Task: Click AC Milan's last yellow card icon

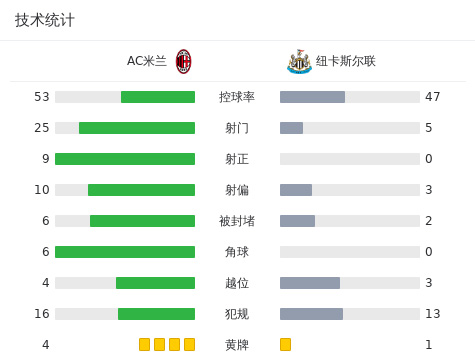Action: (189, 345)
